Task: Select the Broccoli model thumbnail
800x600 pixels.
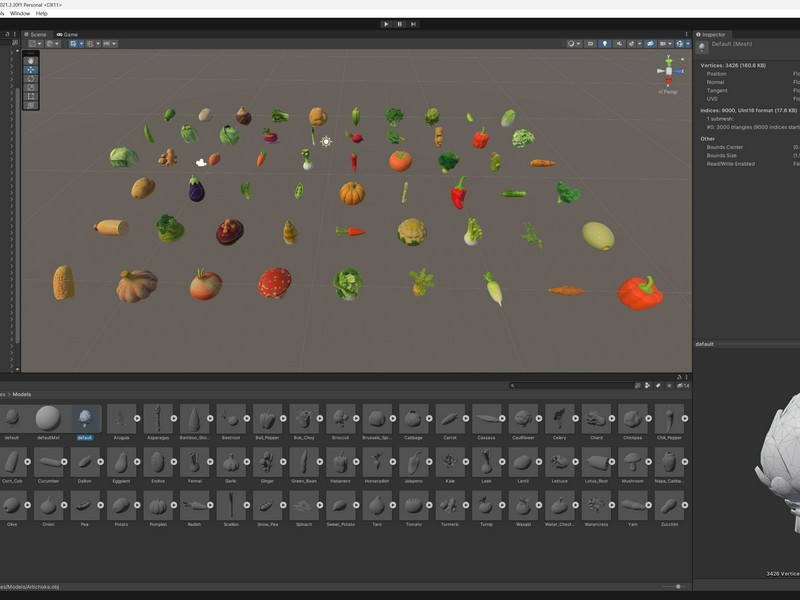Action: coord(340,418)
